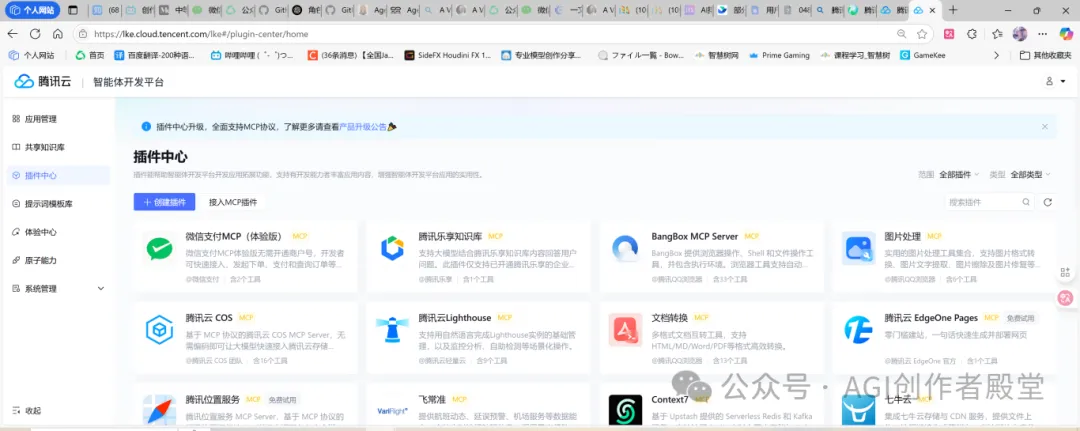
Task: Open 应用管理 in the sidebar
Action: 59,118
